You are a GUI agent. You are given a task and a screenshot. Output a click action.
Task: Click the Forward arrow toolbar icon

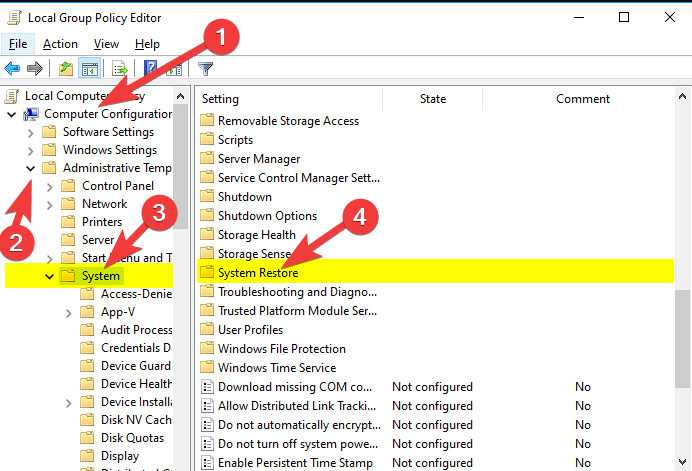pyautogui.click(x=34, y=69)
